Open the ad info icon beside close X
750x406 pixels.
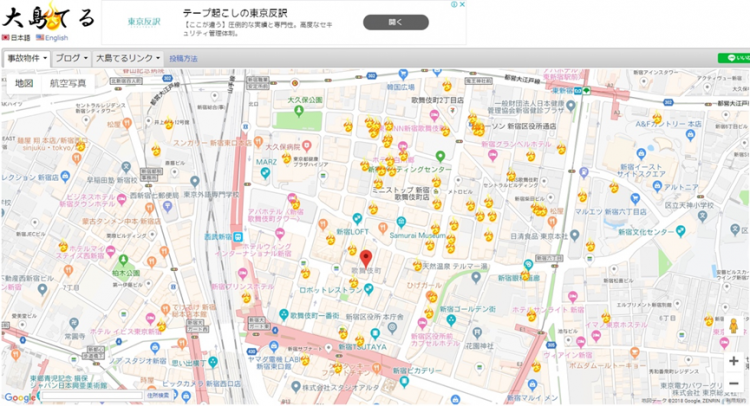pyautogui.click(x=454, y=4)
